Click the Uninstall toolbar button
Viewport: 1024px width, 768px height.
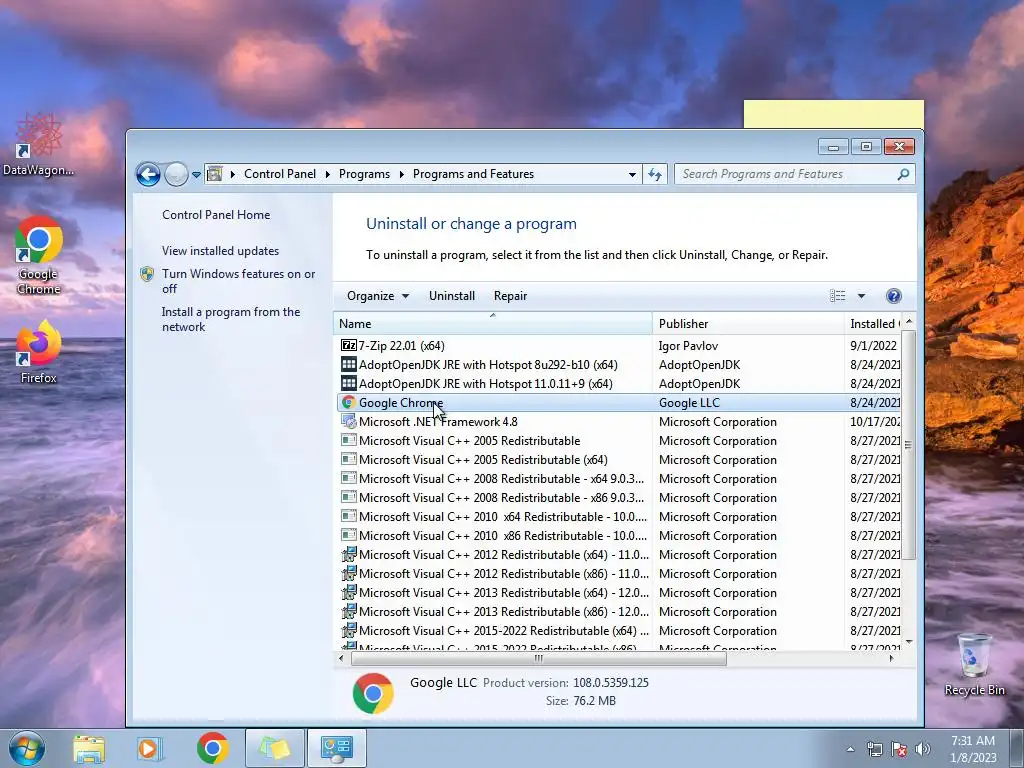[451, 296]
